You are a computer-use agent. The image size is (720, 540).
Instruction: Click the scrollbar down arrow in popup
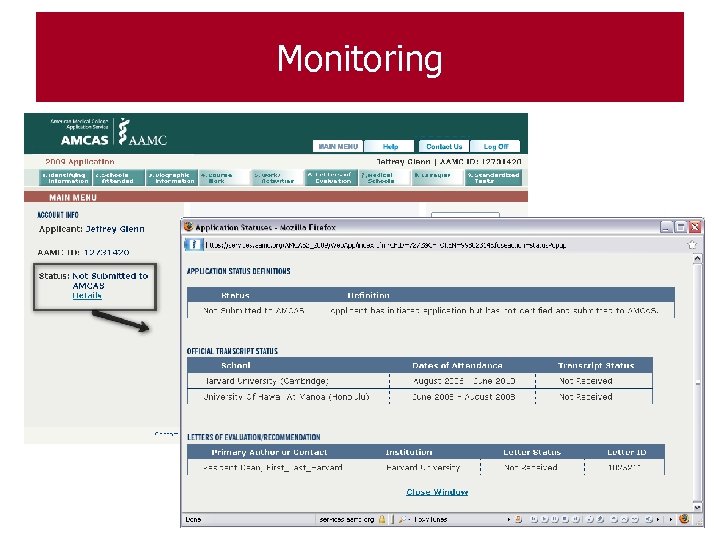click(697, 507)
